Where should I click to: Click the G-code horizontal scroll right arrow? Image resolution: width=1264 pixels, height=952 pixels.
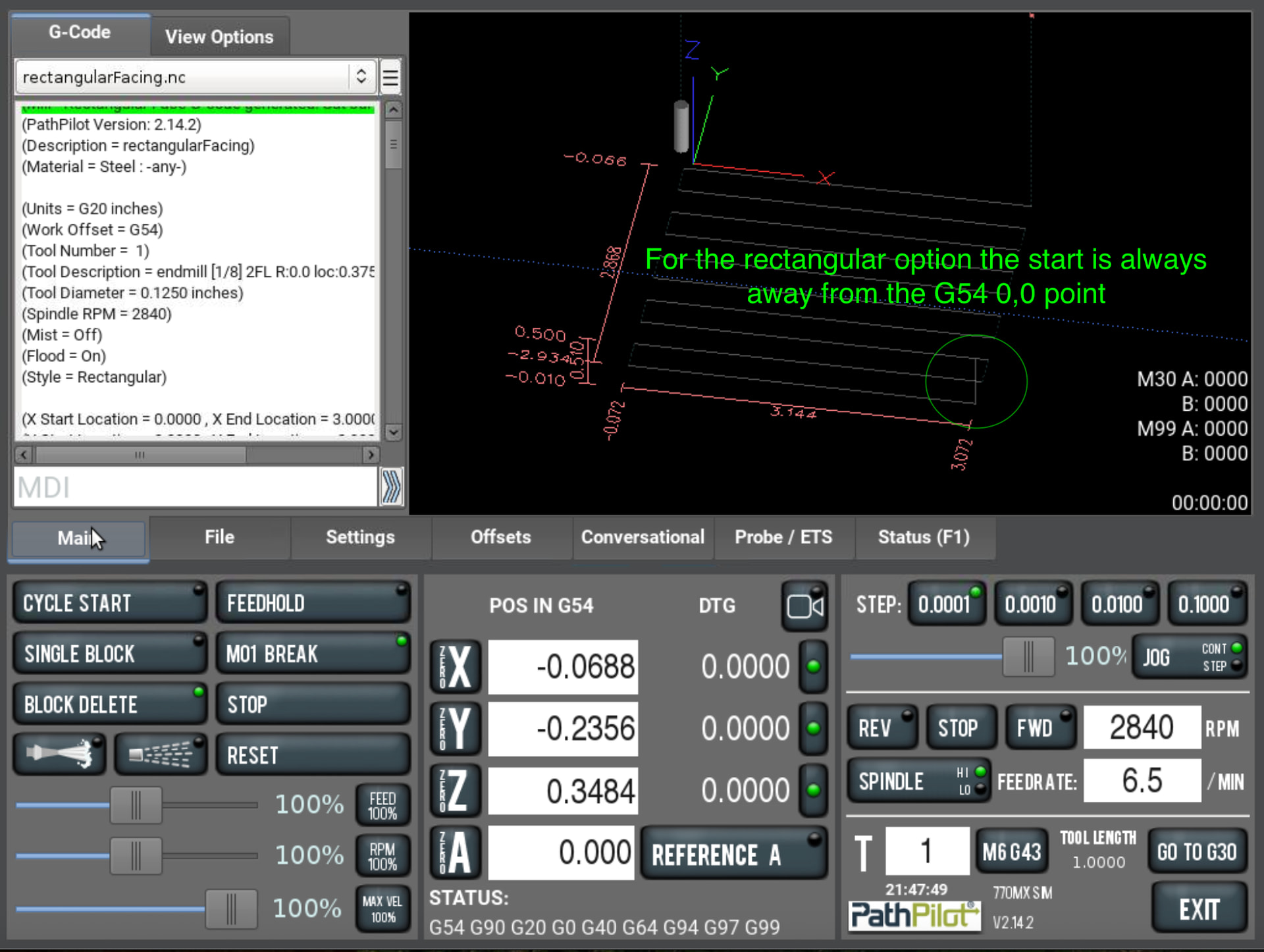(371, 454)
